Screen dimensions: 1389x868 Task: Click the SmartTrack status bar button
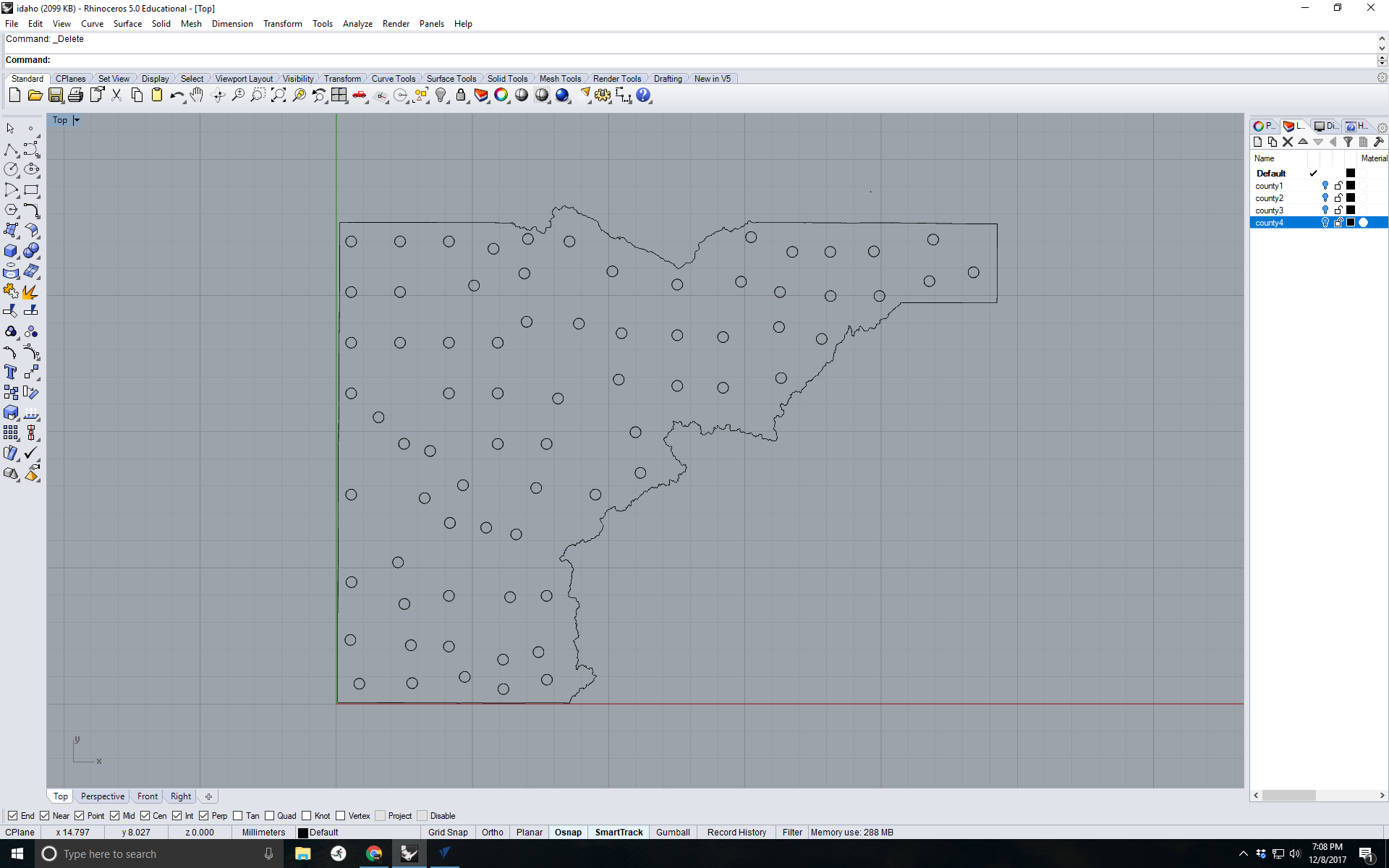click(x=618, y=832)
